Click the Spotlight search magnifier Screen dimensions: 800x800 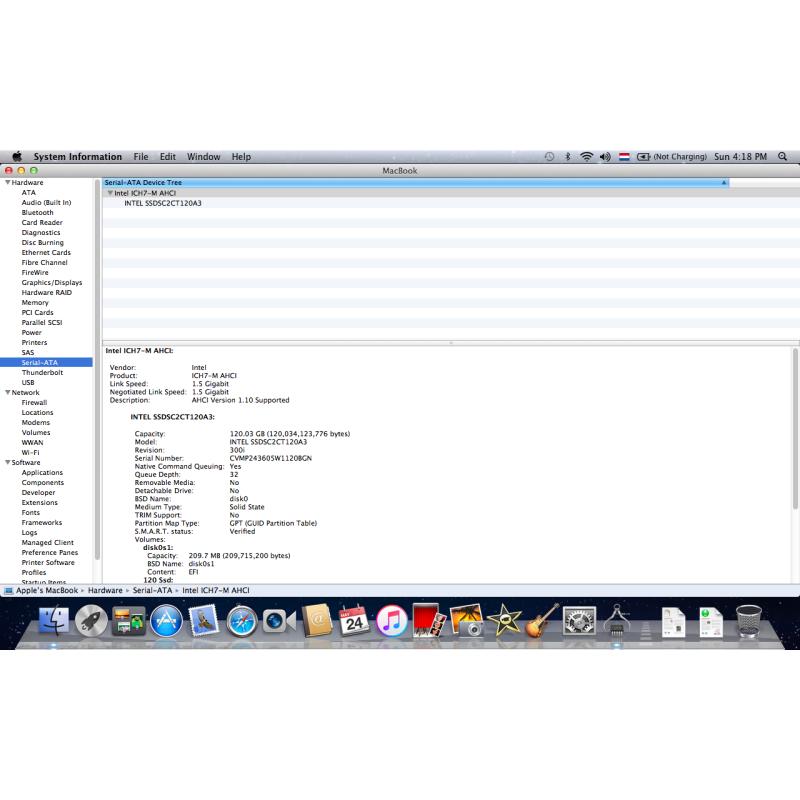coord(782,156)
